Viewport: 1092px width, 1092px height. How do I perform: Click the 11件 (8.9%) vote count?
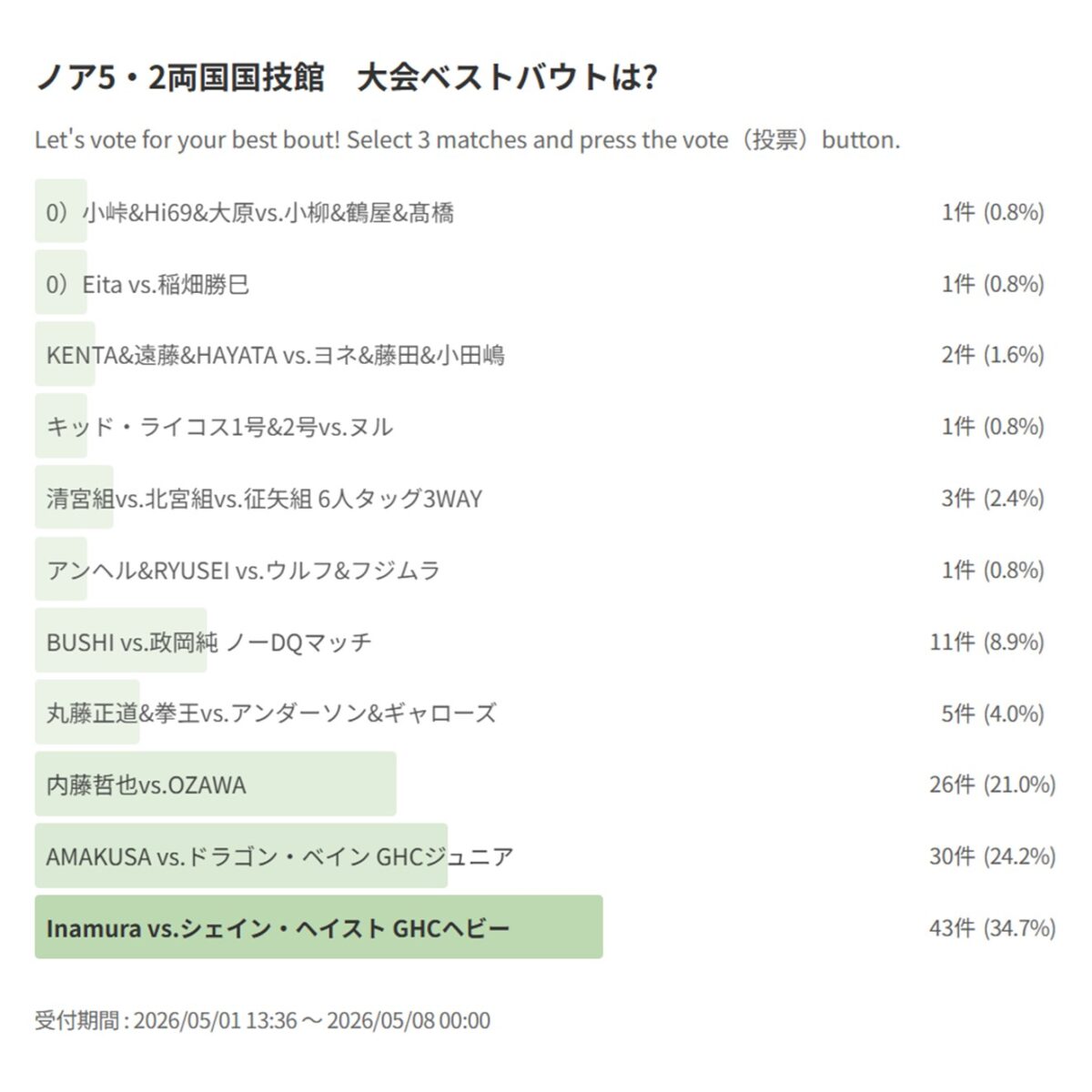987,642
